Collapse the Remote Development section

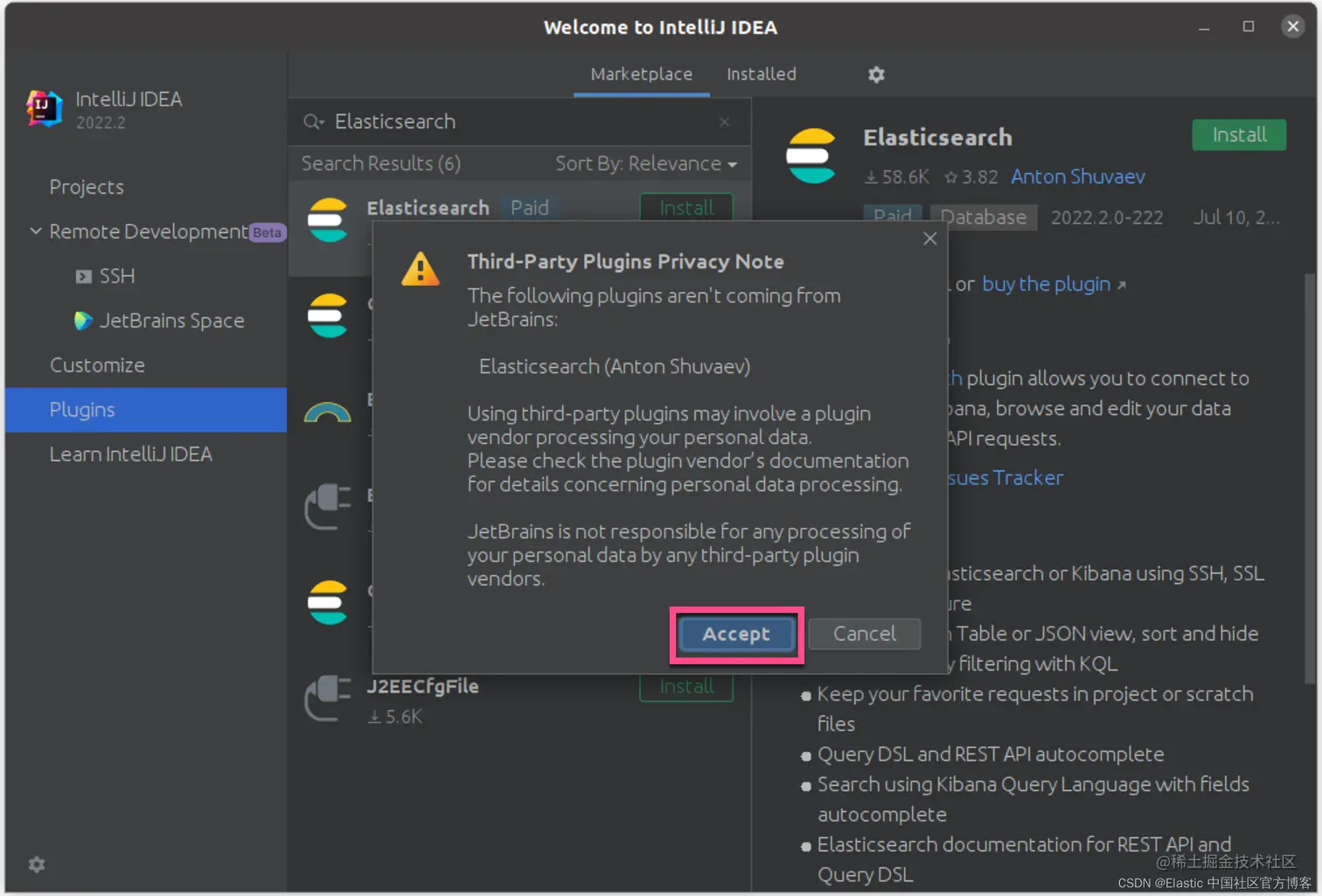tap(35, 232)
